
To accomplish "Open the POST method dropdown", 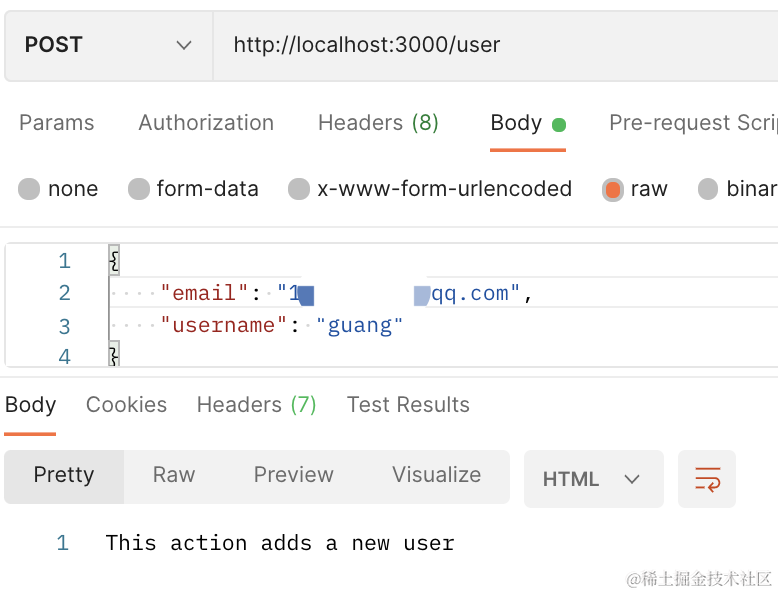I will tap(108, 45).
